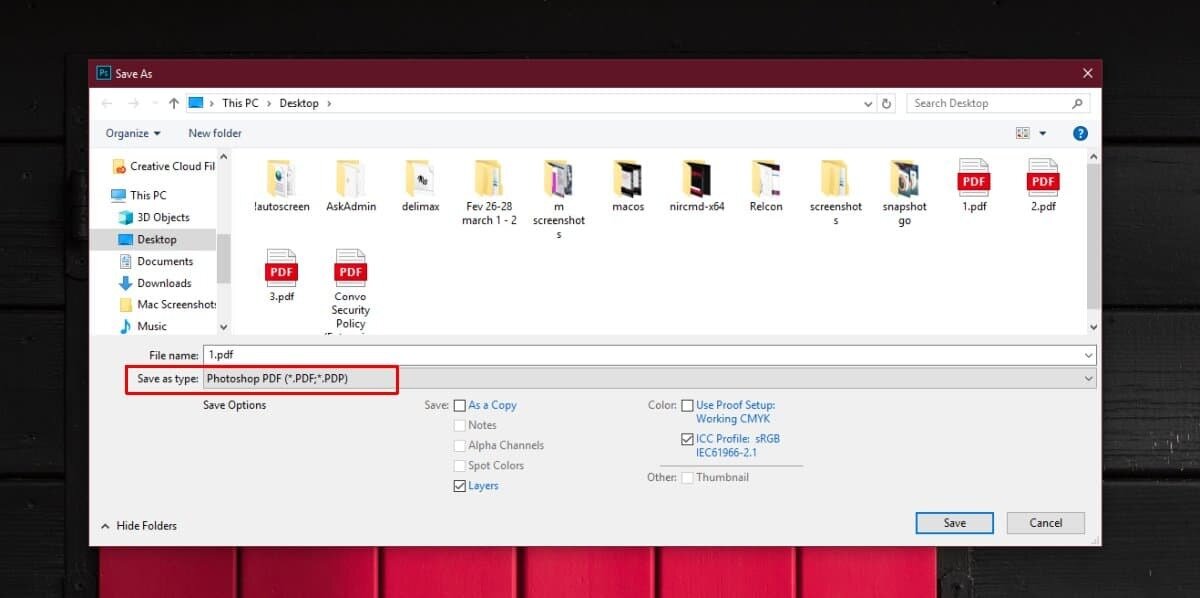
Task: Select Documents in the navigation pane
Action: pos(164,261)
